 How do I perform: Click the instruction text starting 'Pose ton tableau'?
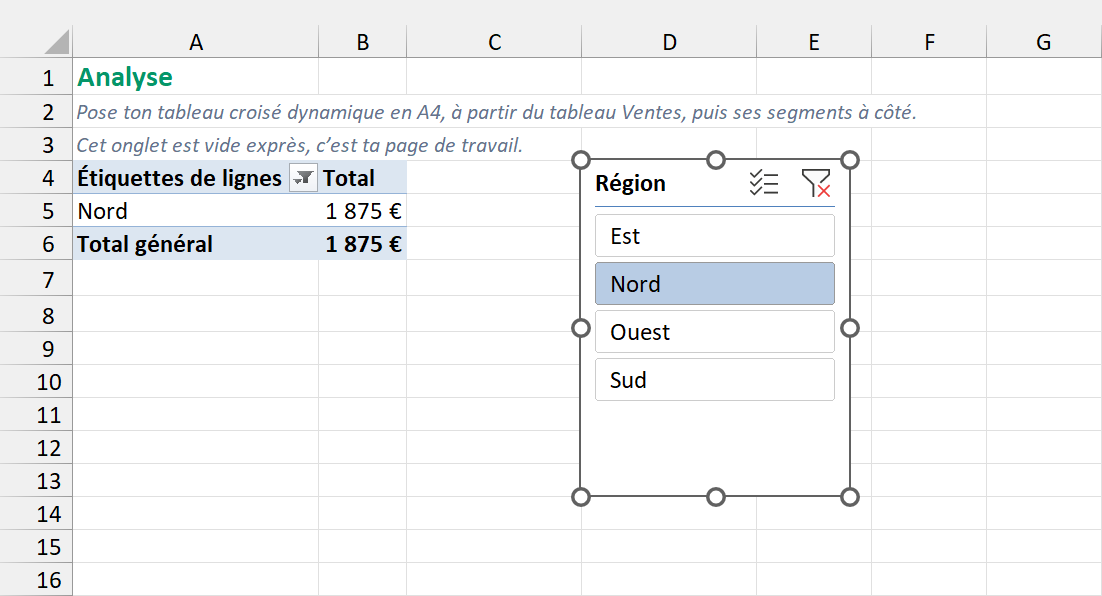496,112
